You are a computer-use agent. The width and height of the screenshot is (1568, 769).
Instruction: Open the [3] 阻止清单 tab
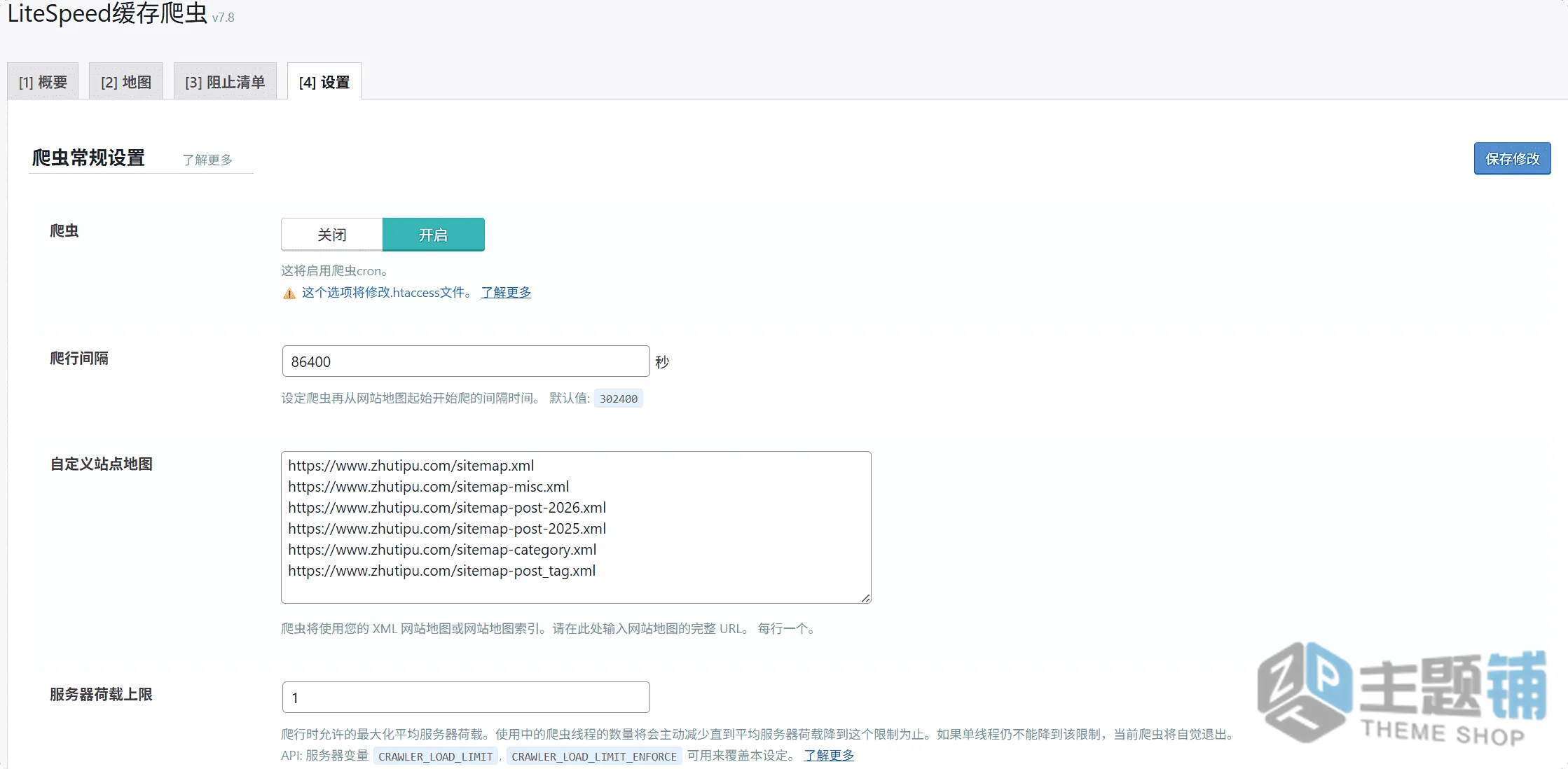225,82
